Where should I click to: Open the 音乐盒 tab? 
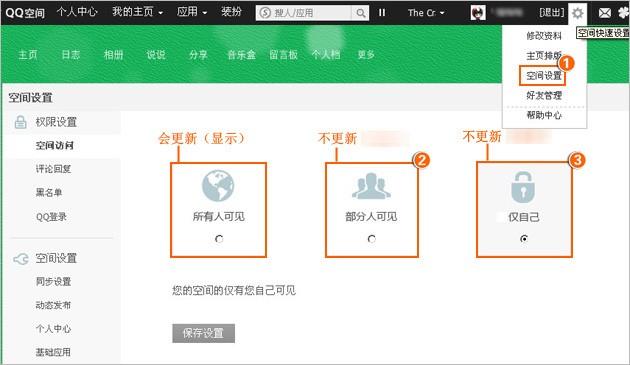click(241, 55)
